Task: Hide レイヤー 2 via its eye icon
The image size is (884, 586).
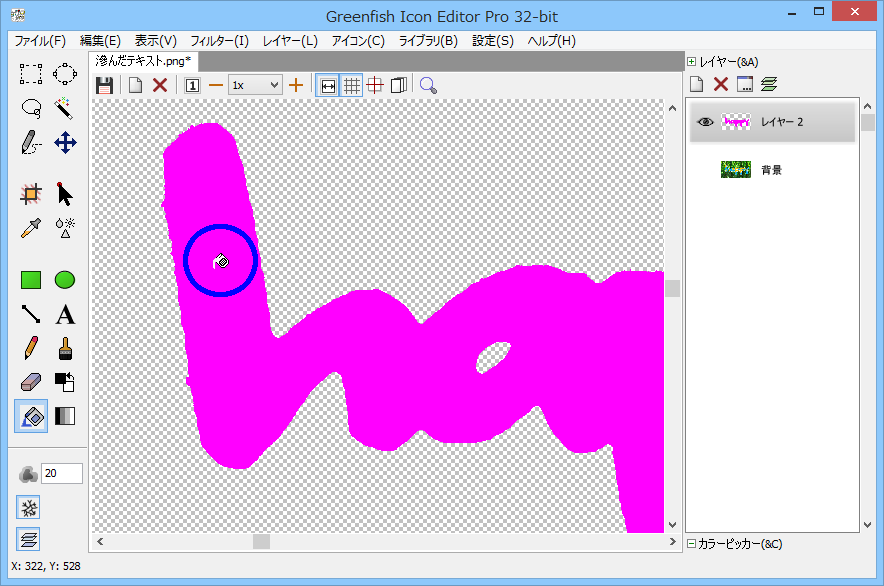Action: point(705,121)
